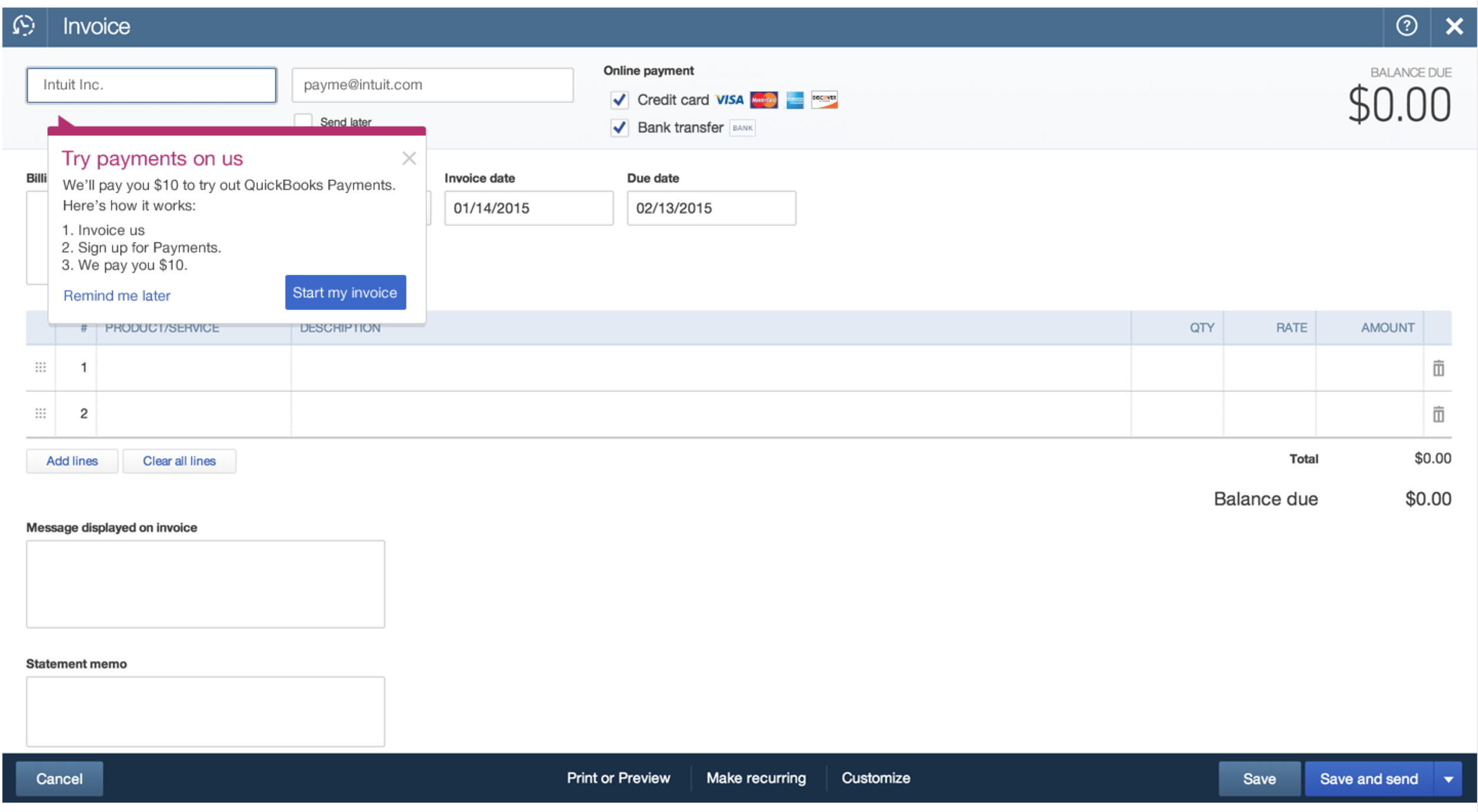This screenshot has width=1478, height=812.
Task: Uncheck the Credit card checkbox
Action: pyautogui.click(x=619, y=100)
